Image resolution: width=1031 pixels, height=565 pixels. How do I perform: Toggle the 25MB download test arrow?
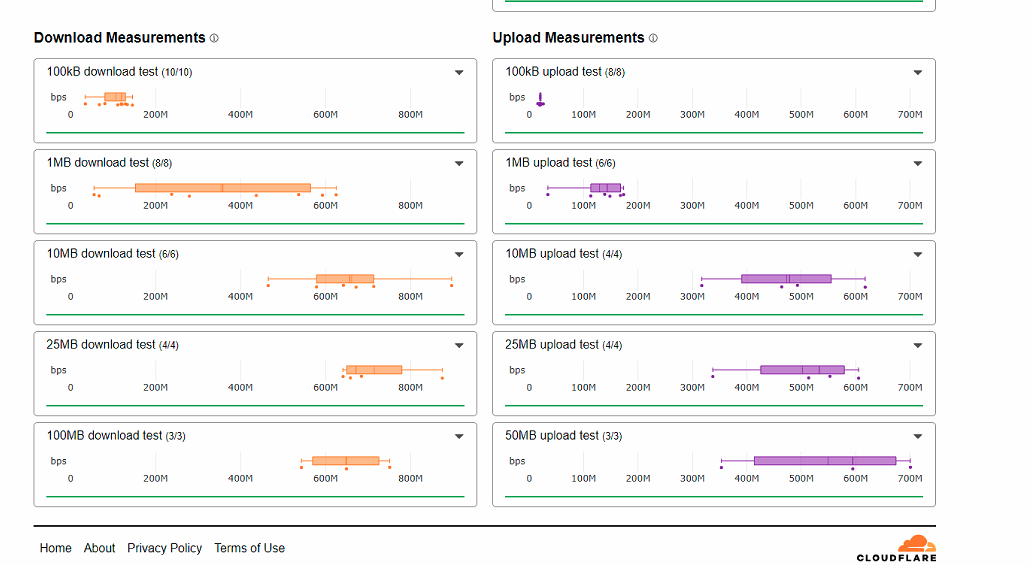coord(459,345)
